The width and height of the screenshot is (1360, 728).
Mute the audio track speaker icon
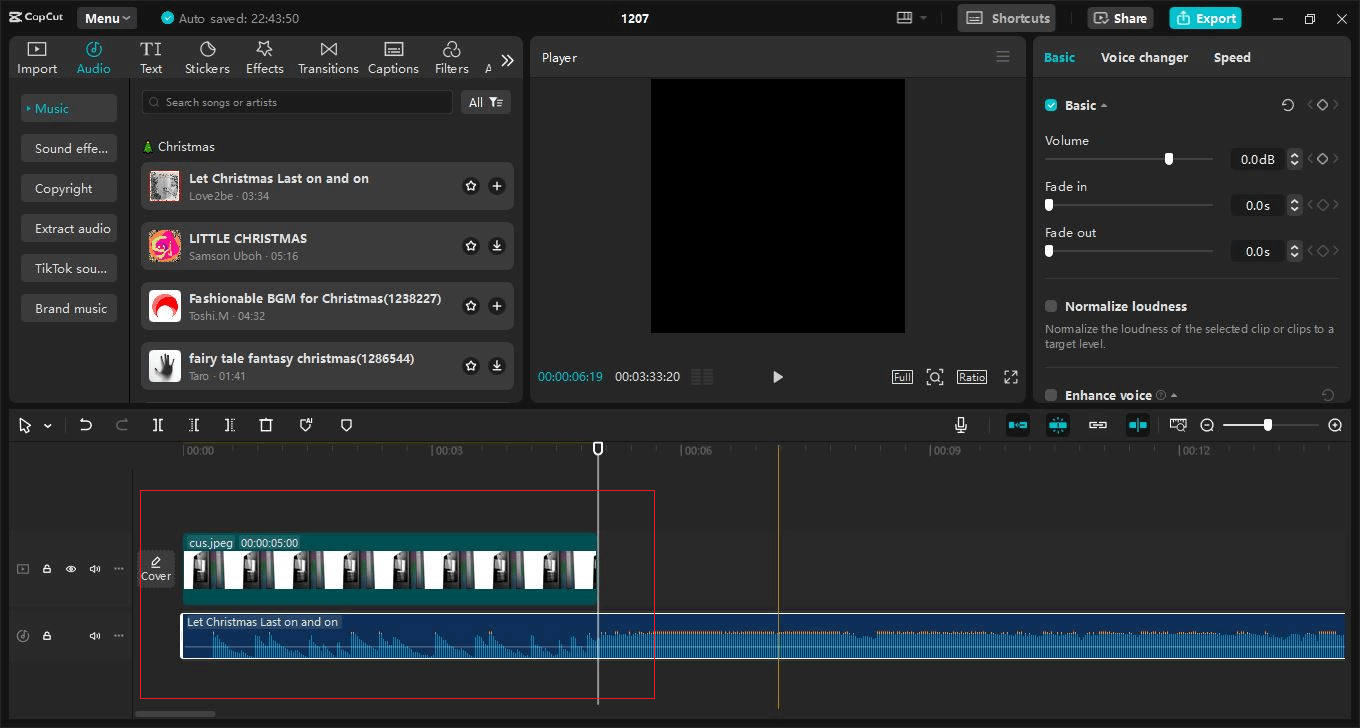pos(94,635)
